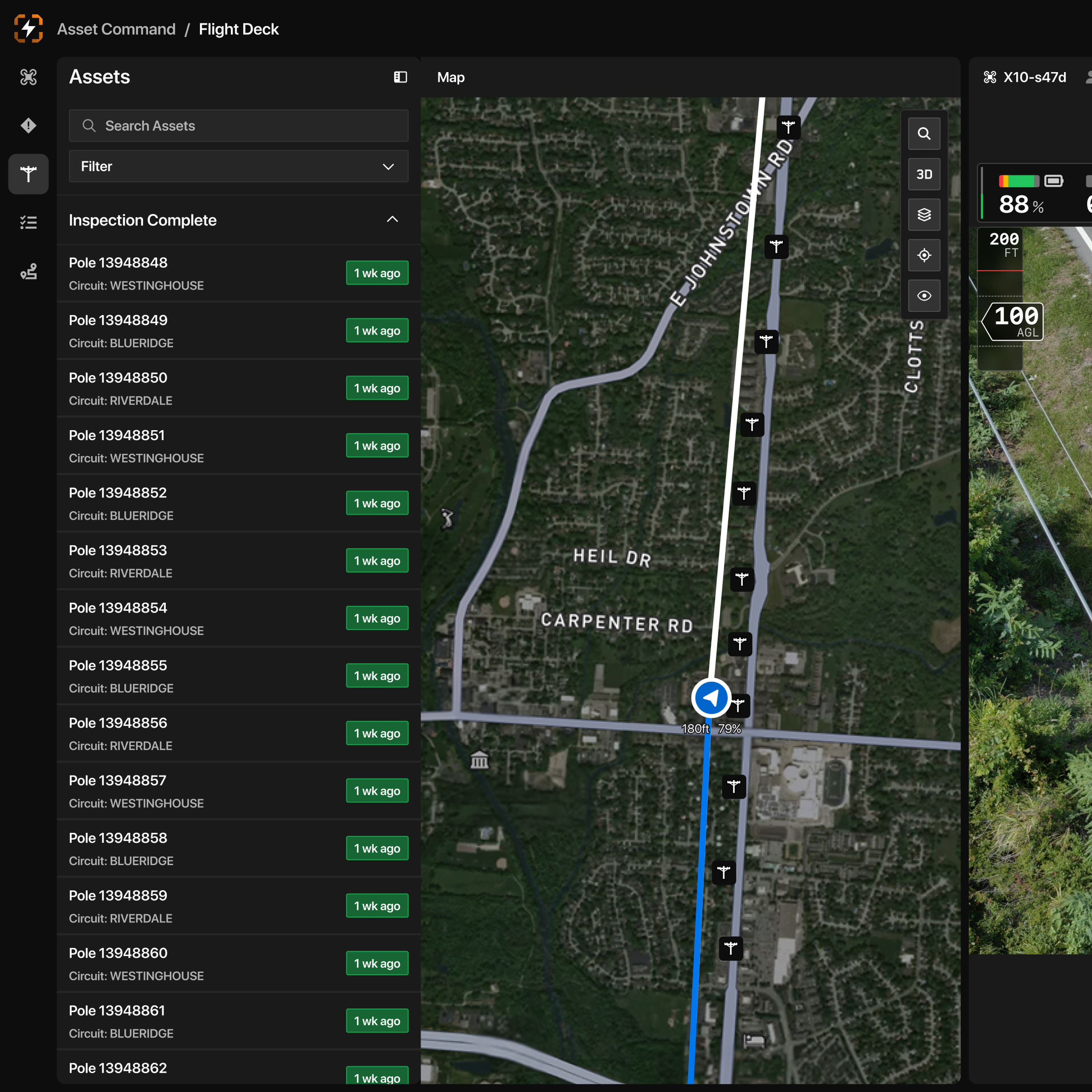Click the magnifier icon in Search Assets
This screenshot has height=1092, width=1092.
click(x=89, y=126)
